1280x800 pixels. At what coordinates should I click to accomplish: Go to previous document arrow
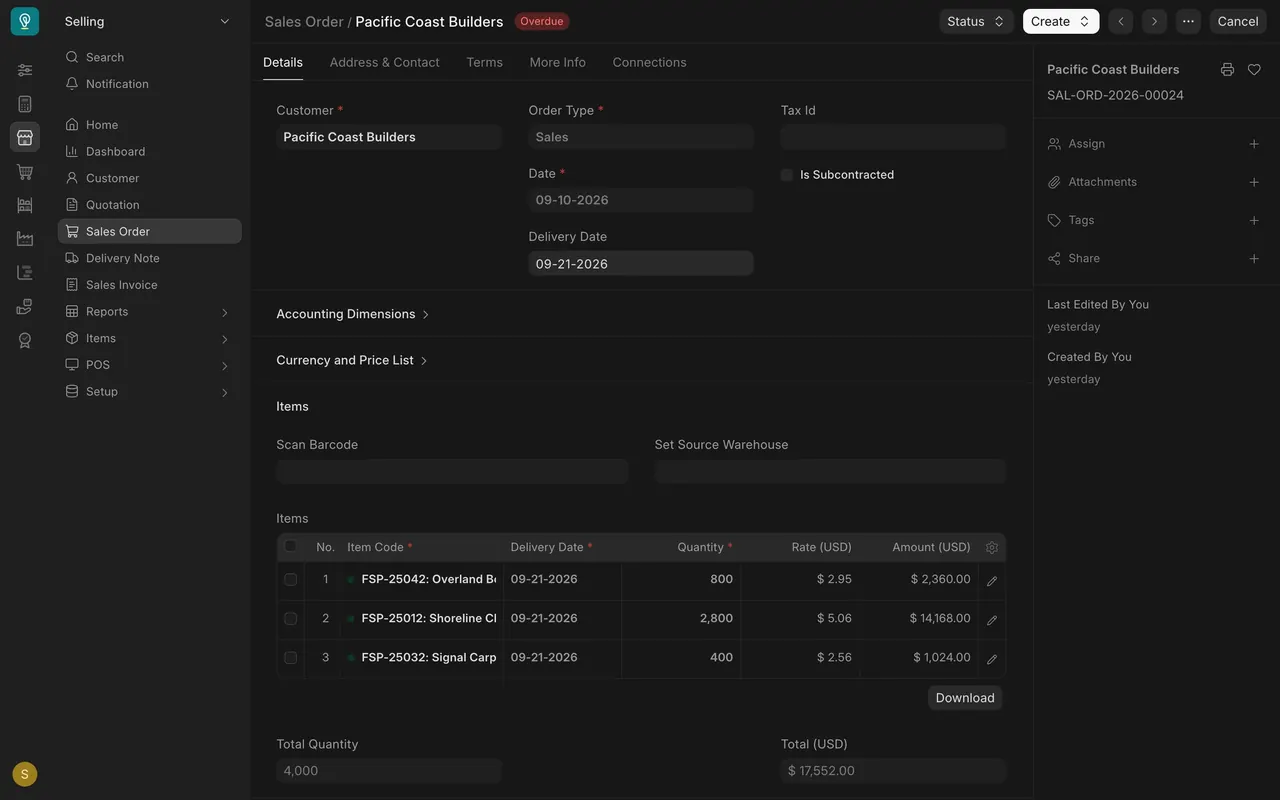[x=1121, y=21]
